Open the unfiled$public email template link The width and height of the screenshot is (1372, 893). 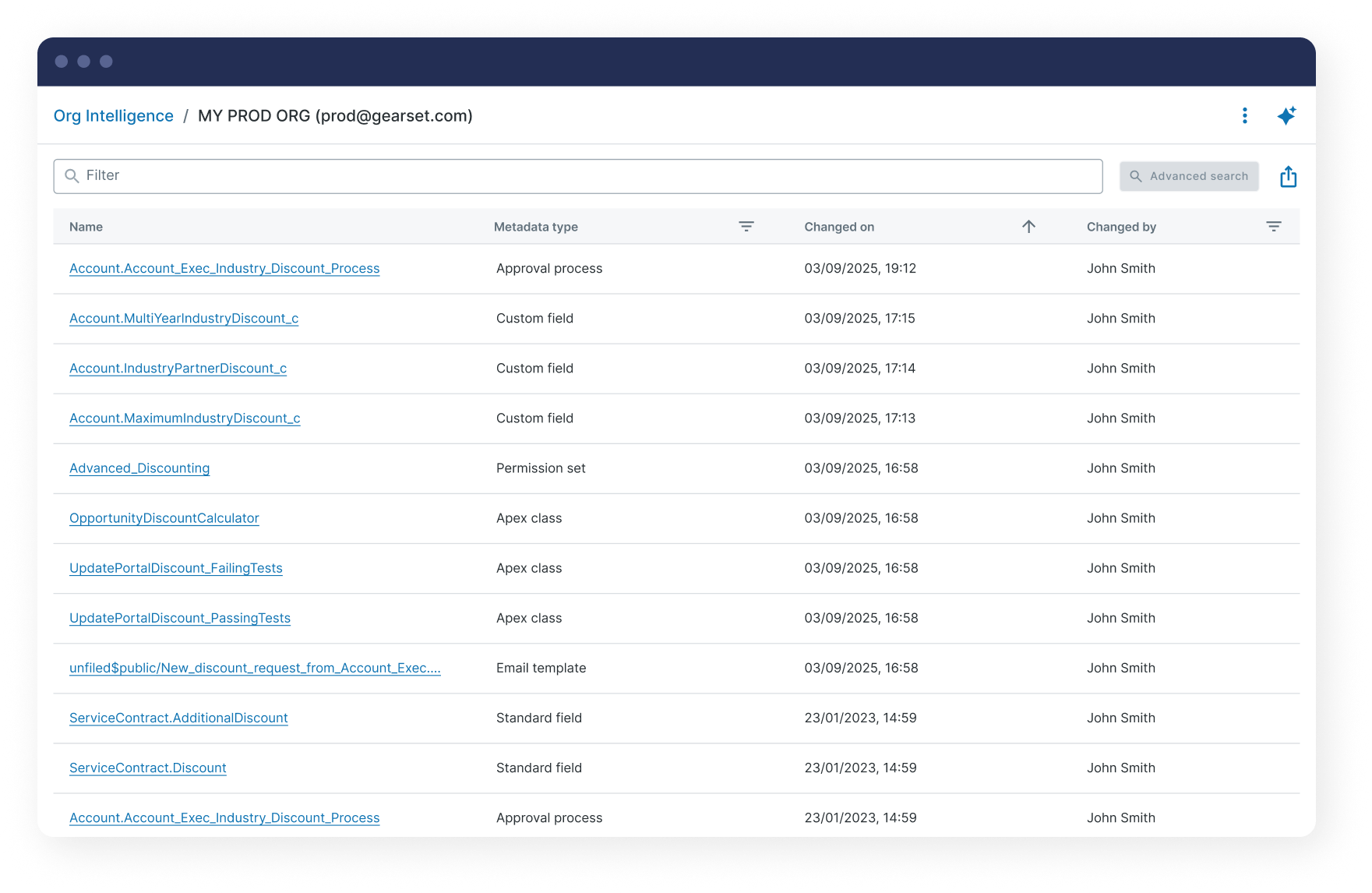pyautogui.click(x=255, y=668)
